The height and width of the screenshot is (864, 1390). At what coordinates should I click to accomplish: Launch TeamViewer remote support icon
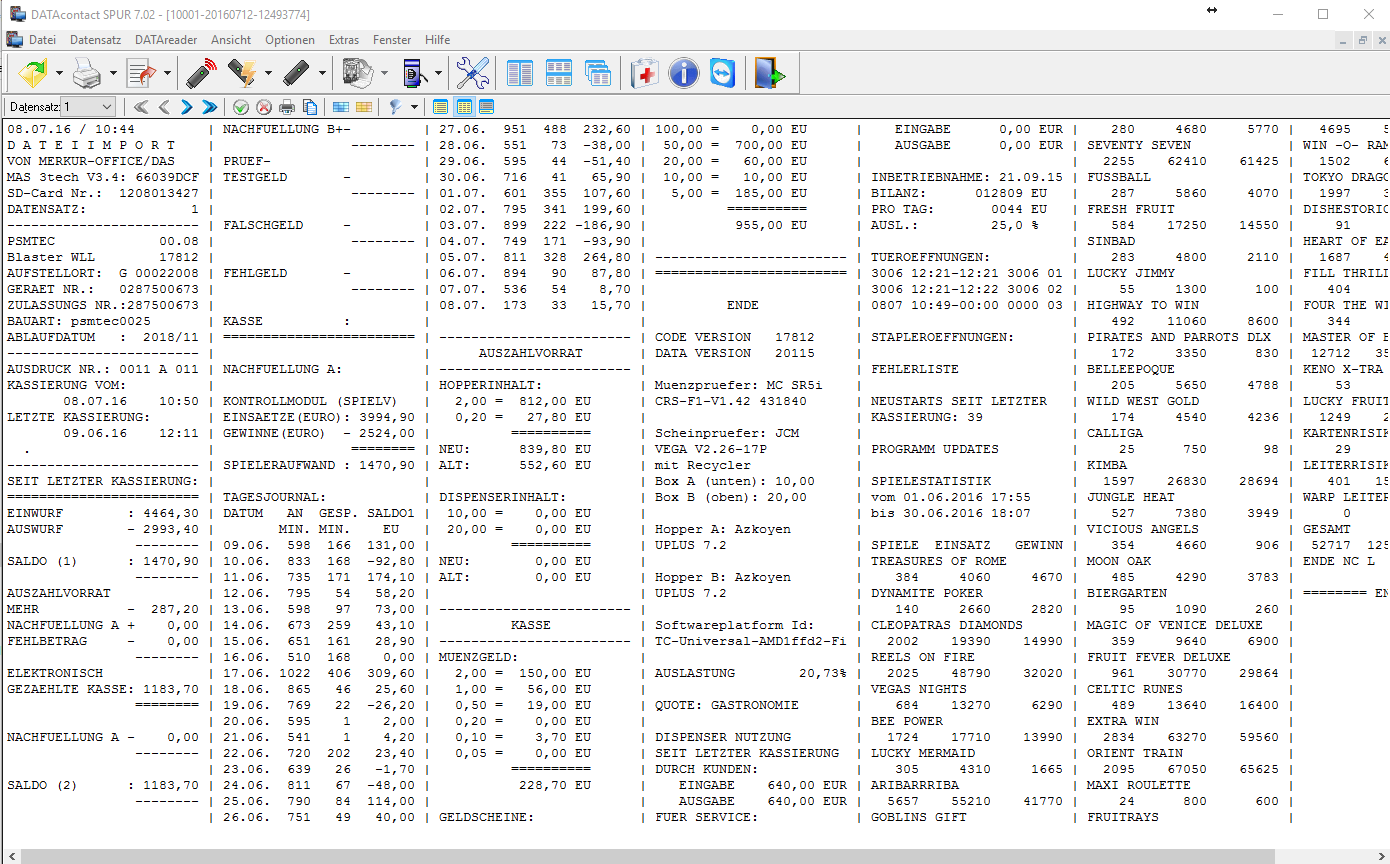coord(721,74)
